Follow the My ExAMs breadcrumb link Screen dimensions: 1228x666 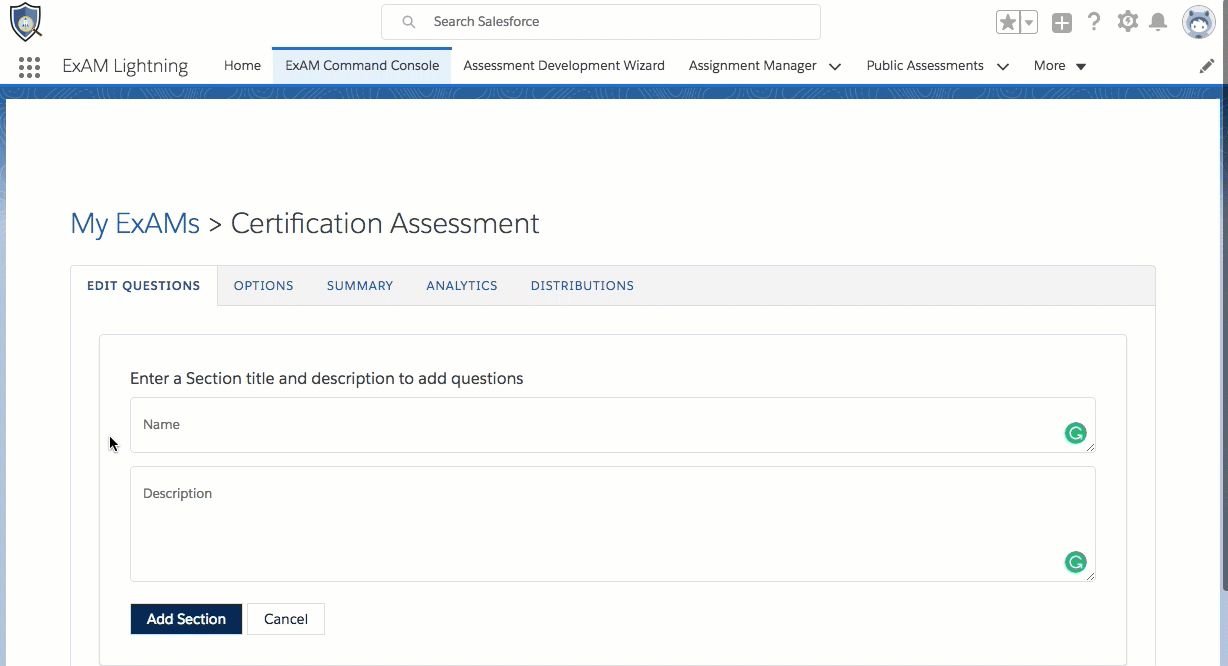[x=135, y=223]
